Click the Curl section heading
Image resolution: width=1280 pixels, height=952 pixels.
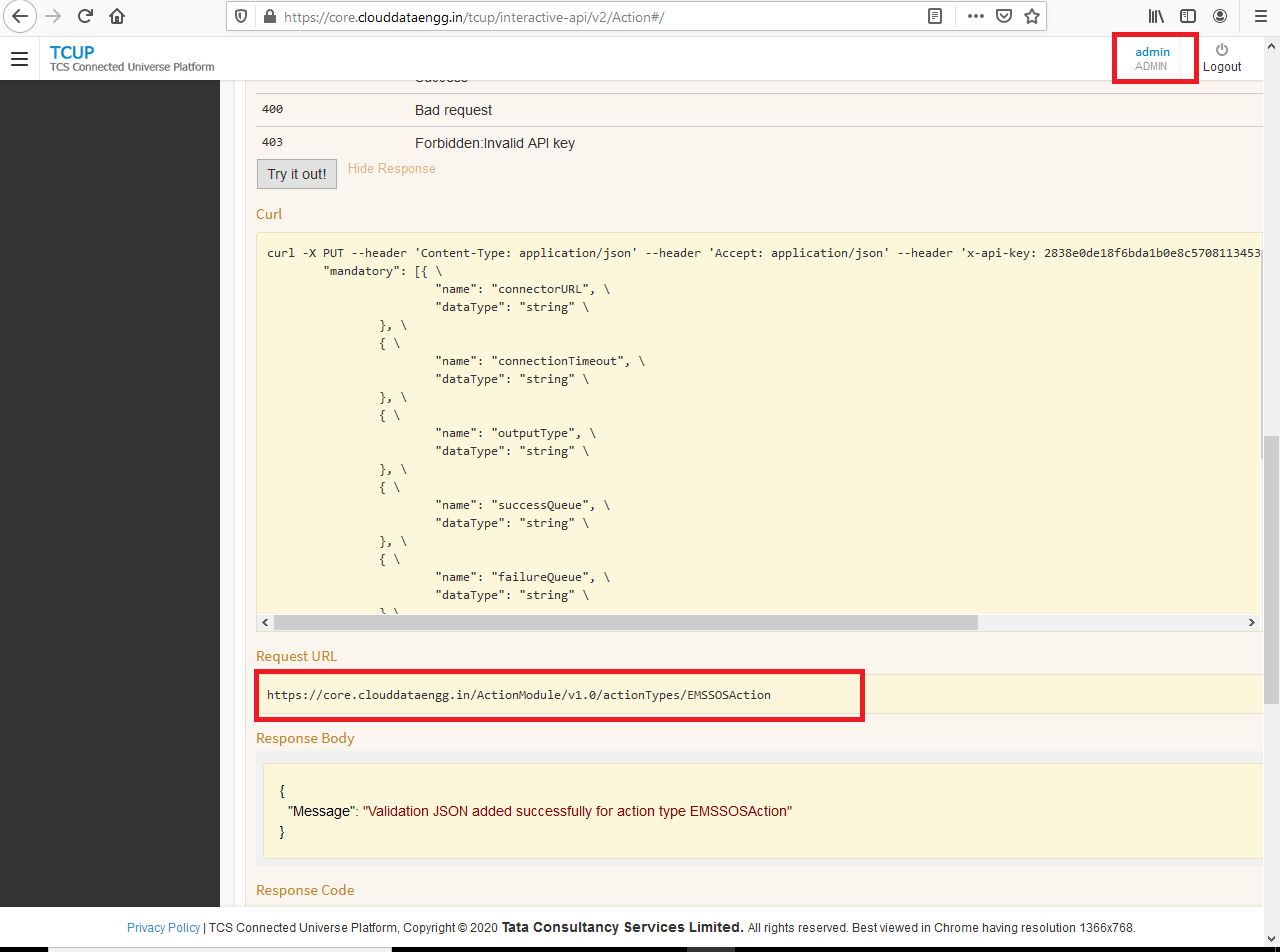269,214
